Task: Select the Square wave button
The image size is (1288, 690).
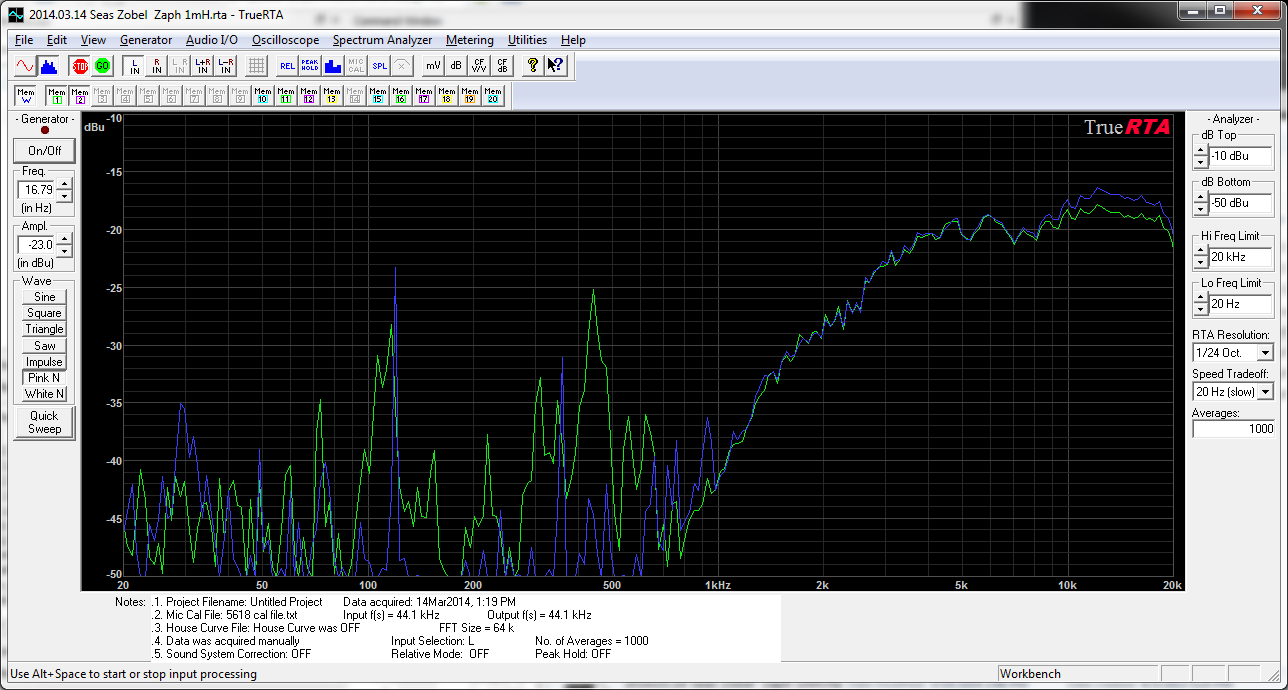Action: tap(45, 313)
